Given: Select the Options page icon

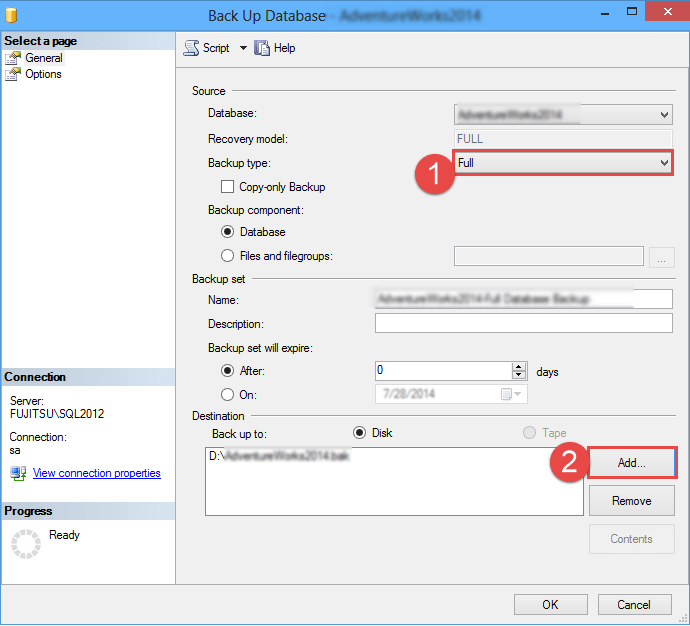Looking at the screenshot, I should pyautogui.click(x=13, y=74).
